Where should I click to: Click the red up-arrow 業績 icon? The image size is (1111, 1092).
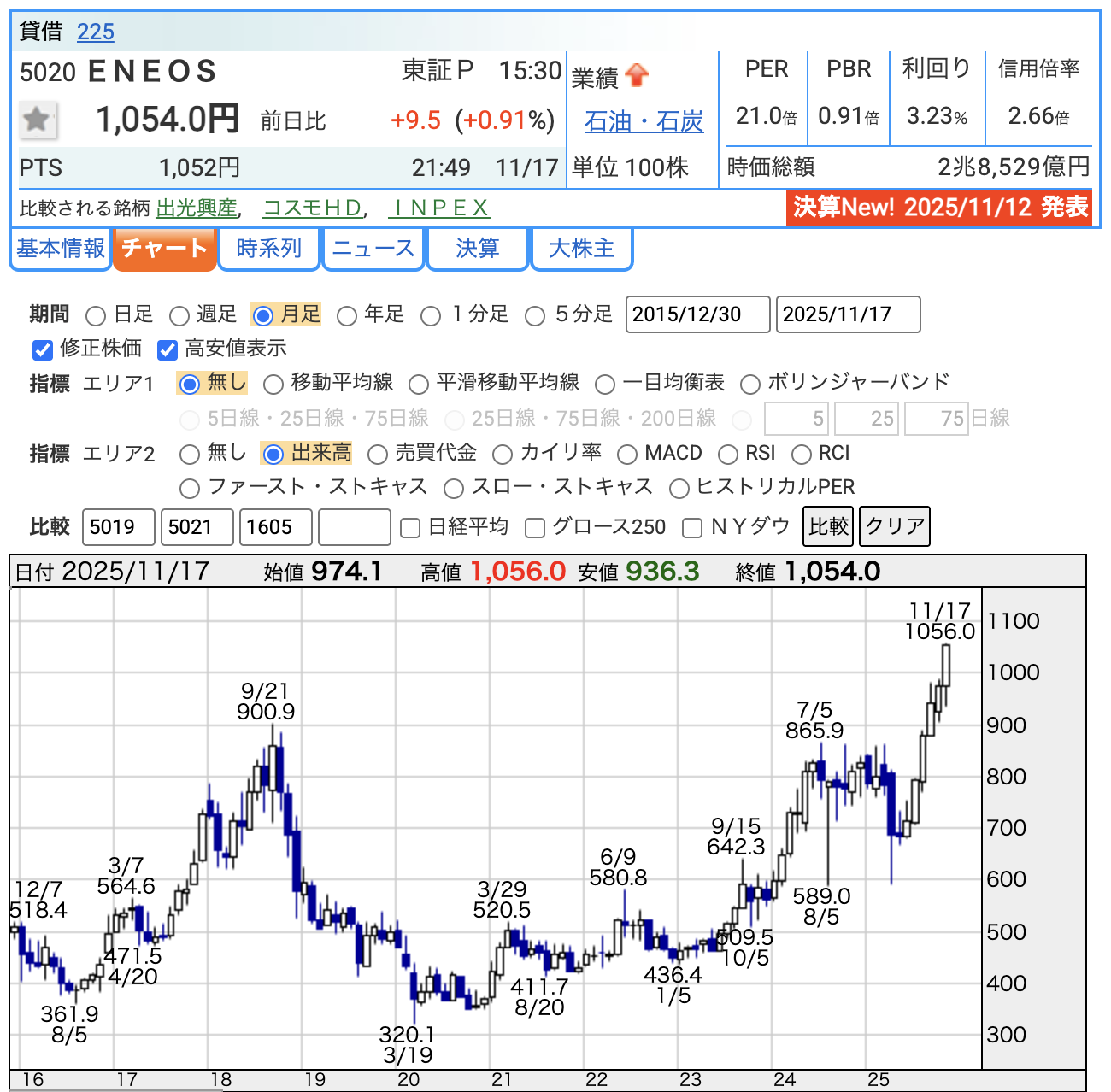click(x=637, y=76)
